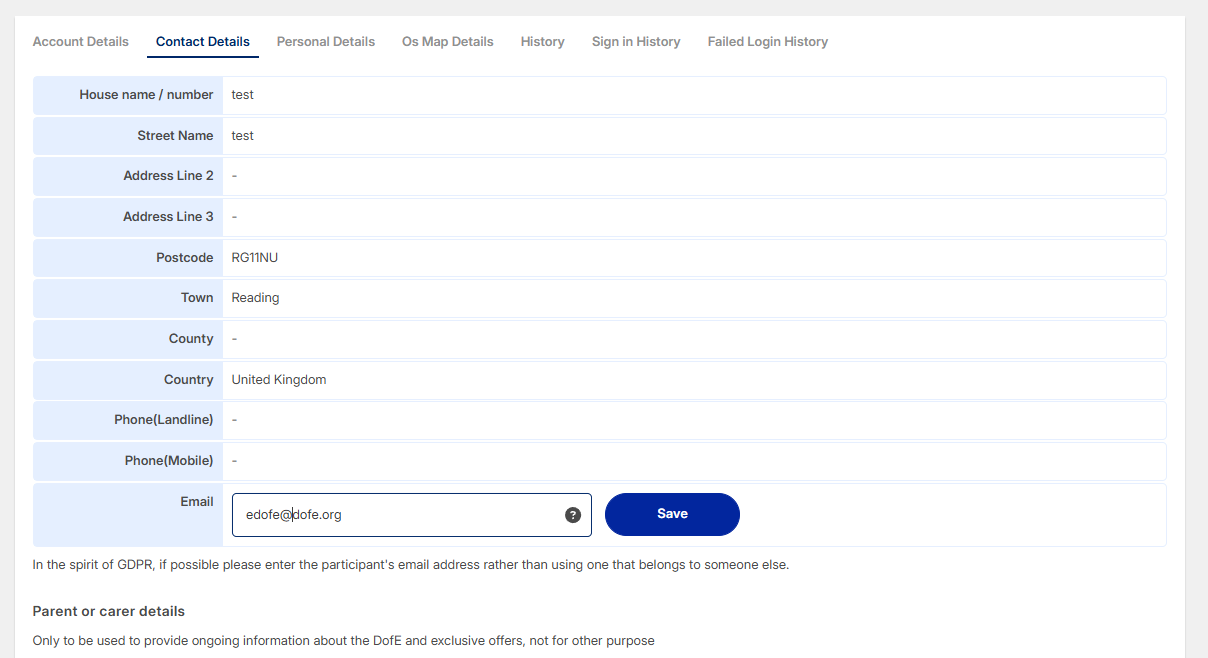Select the Contact Details tab
This screenshot has height=658, width=1208.
(203, 42)
